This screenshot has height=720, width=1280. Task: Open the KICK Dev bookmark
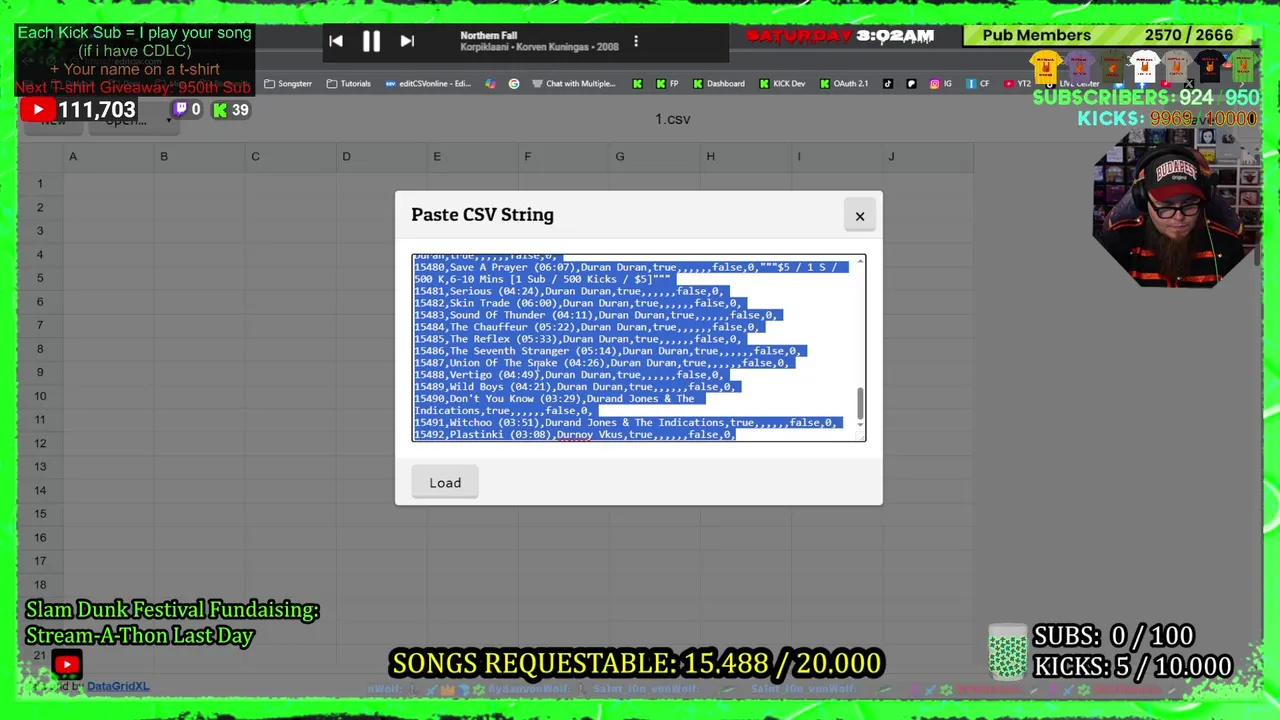pos(782,84)
